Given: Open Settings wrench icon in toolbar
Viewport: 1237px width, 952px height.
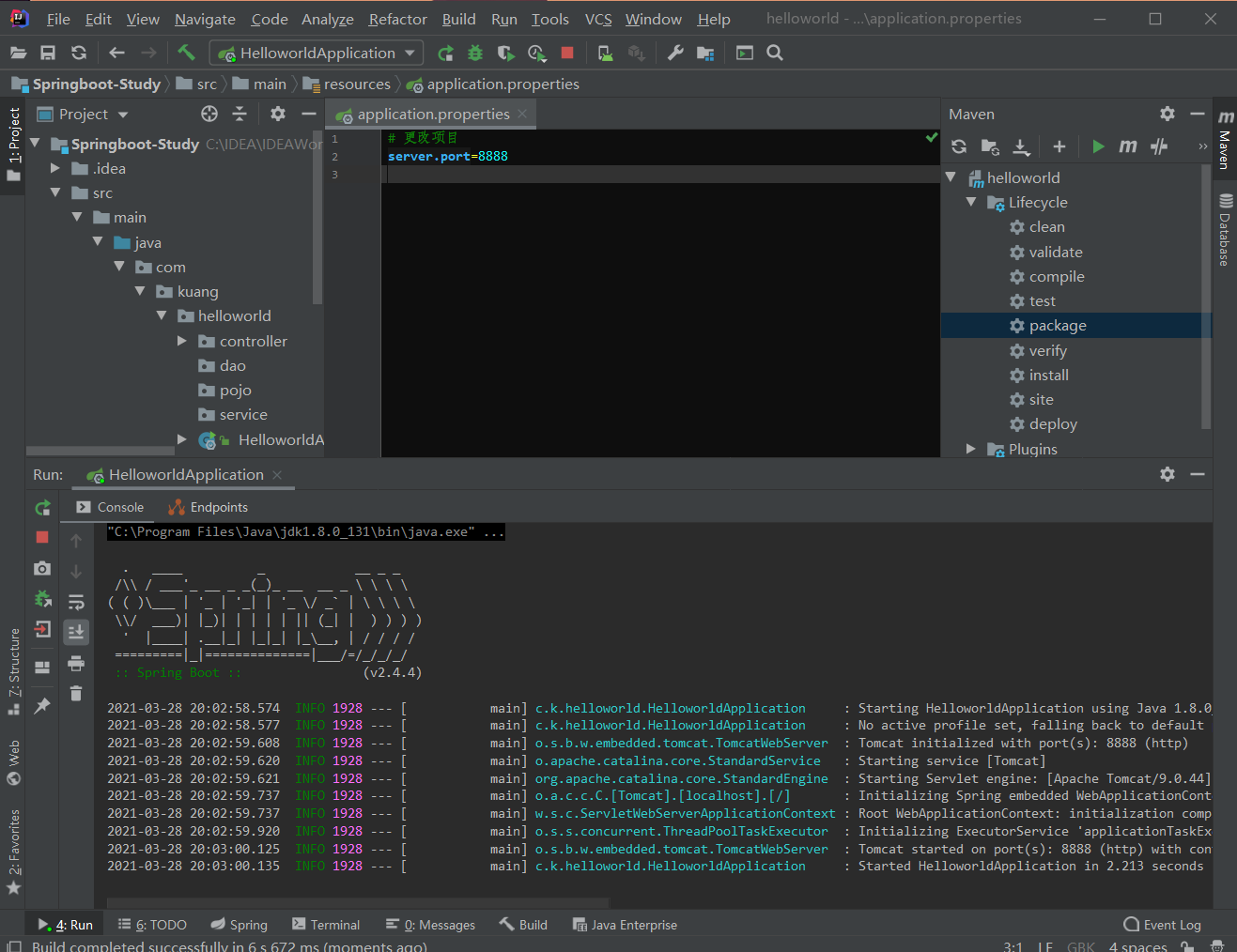Looking at the screenshot, I should click(x=675, y=54).
